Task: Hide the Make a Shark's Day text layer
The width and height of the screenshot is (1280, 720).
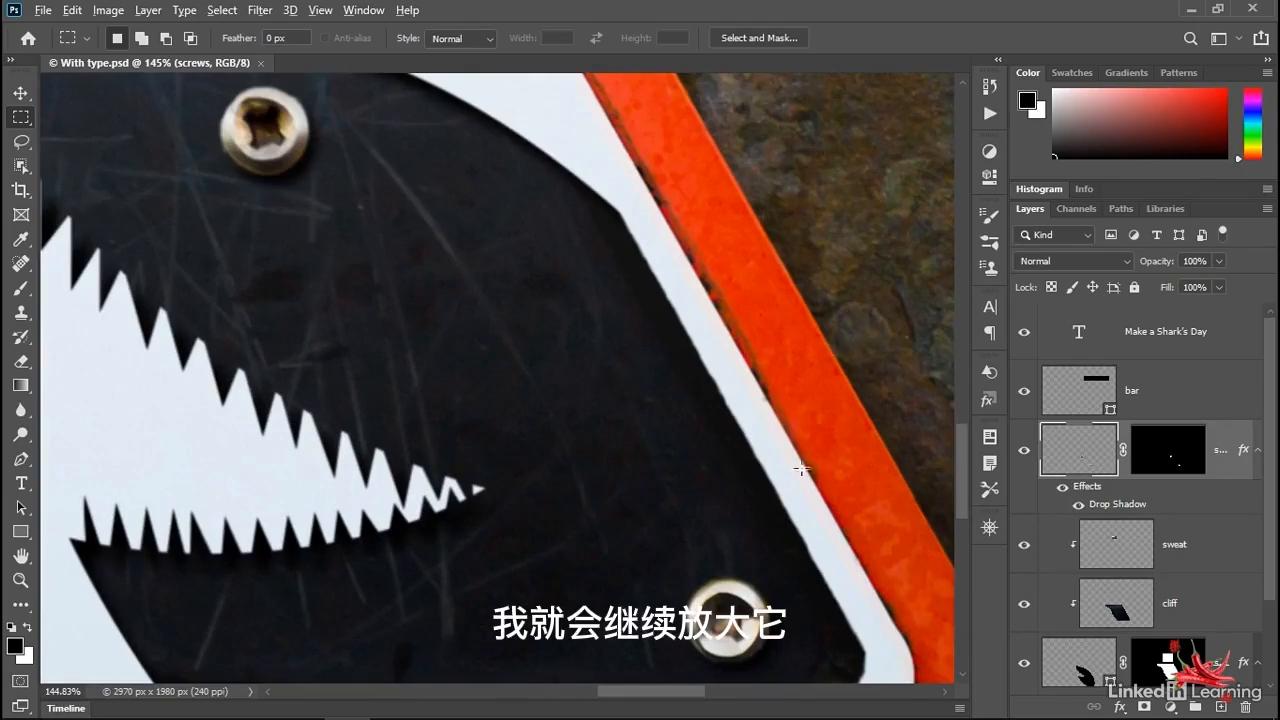Action: pos(1024,332)
